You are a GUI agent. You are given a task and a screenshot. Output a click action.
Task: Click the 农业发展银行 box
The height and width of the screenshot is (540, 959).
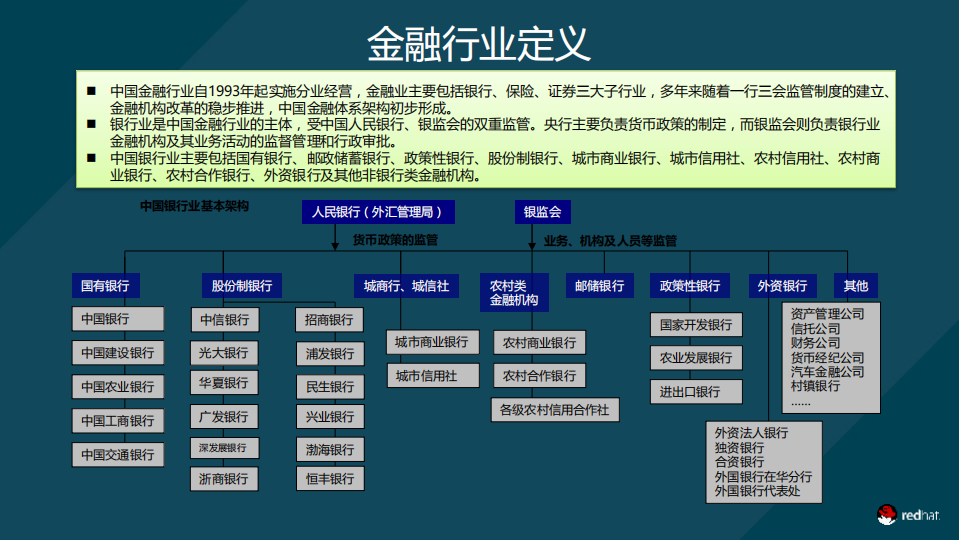click(696, 358)
